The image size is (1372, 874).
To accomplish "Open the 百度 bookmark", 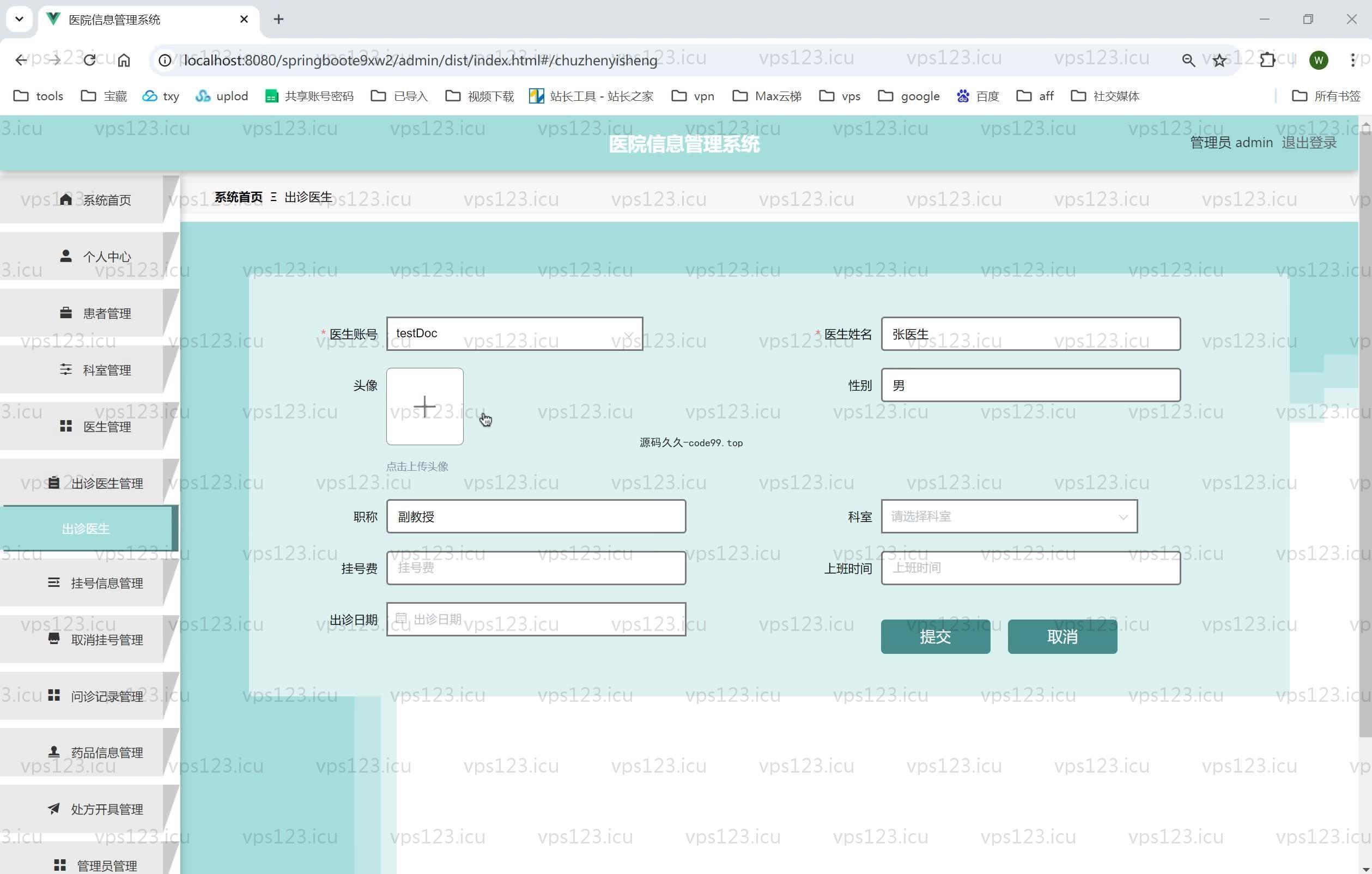I will point(978,96).
